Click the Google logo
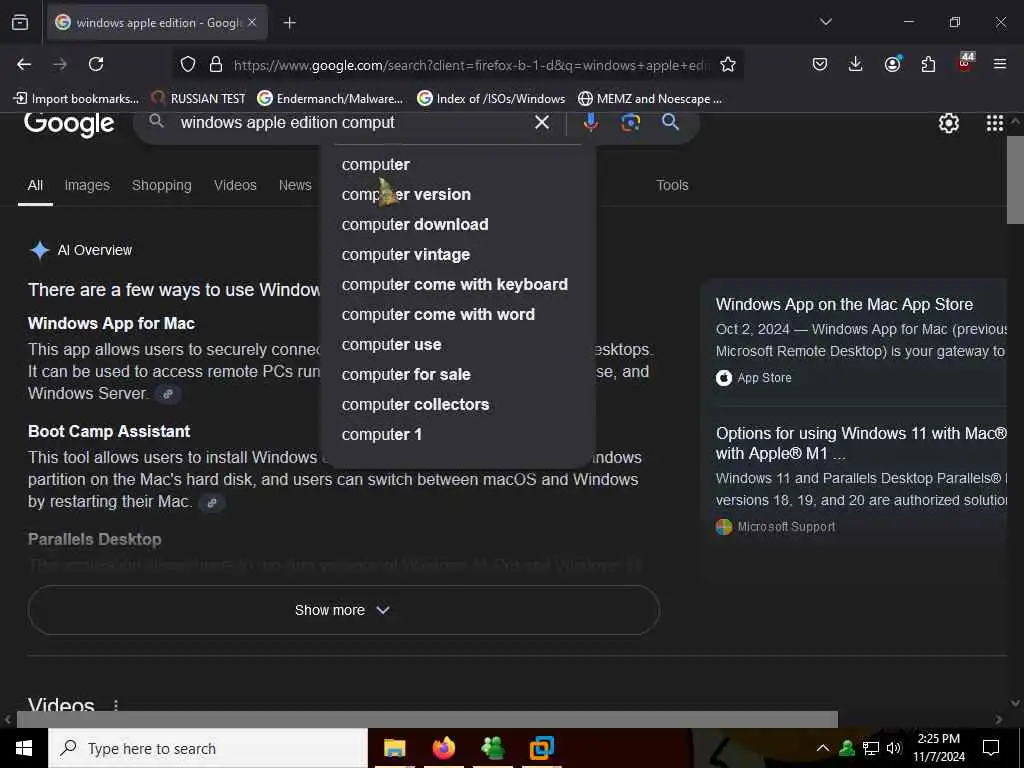 (x=69, y=124)
